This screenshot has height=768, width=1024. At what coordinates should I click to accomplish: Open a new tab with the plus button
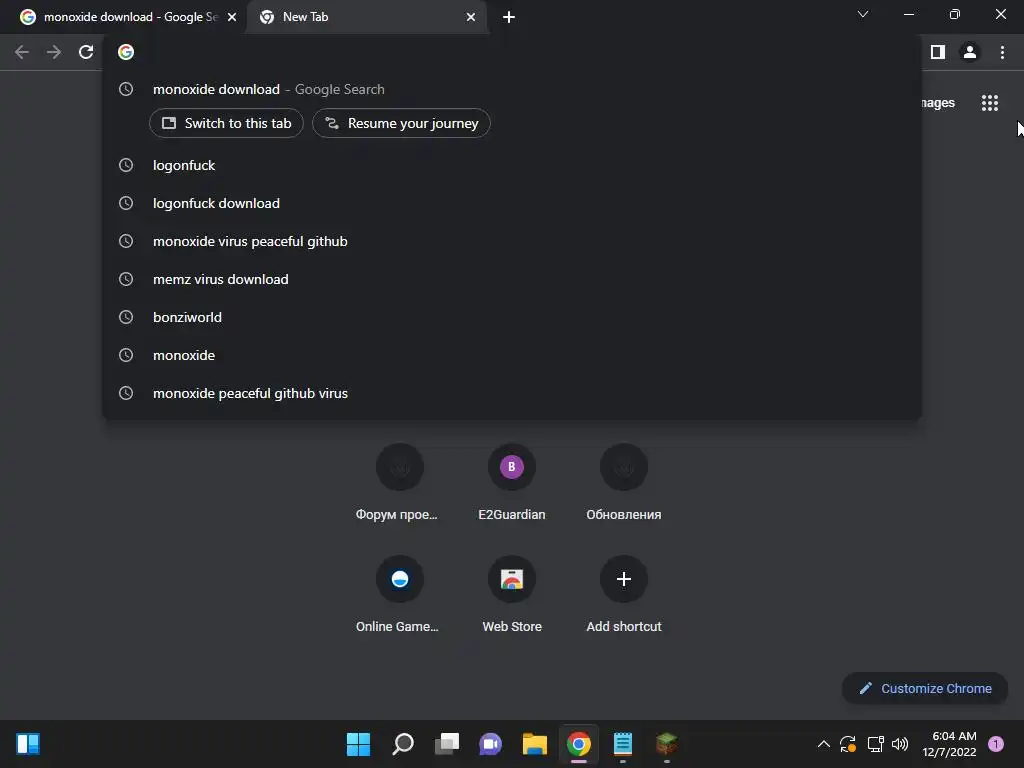[x=509, y=18]
